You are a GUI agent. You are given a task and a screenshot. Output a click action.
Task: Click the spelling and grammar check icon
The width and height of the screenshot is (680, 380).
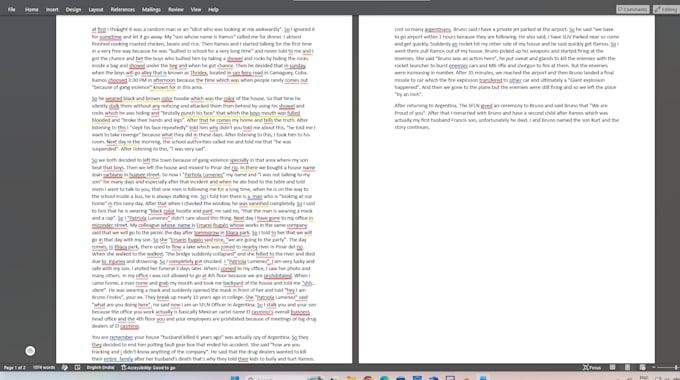pos(65,368)
